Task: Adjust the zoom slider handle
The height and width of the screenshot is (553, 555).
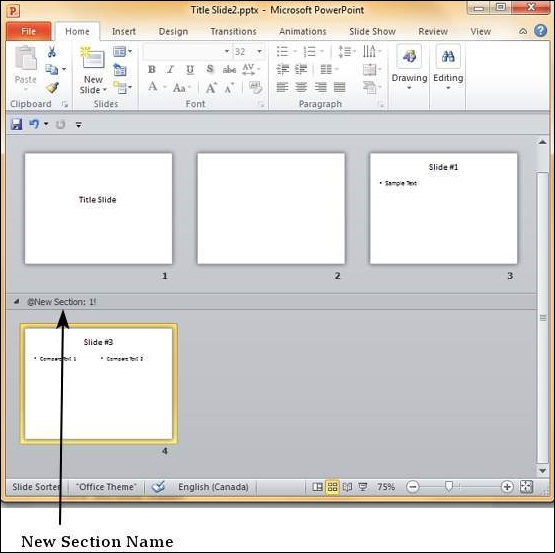Action: (x=449, y=486)
